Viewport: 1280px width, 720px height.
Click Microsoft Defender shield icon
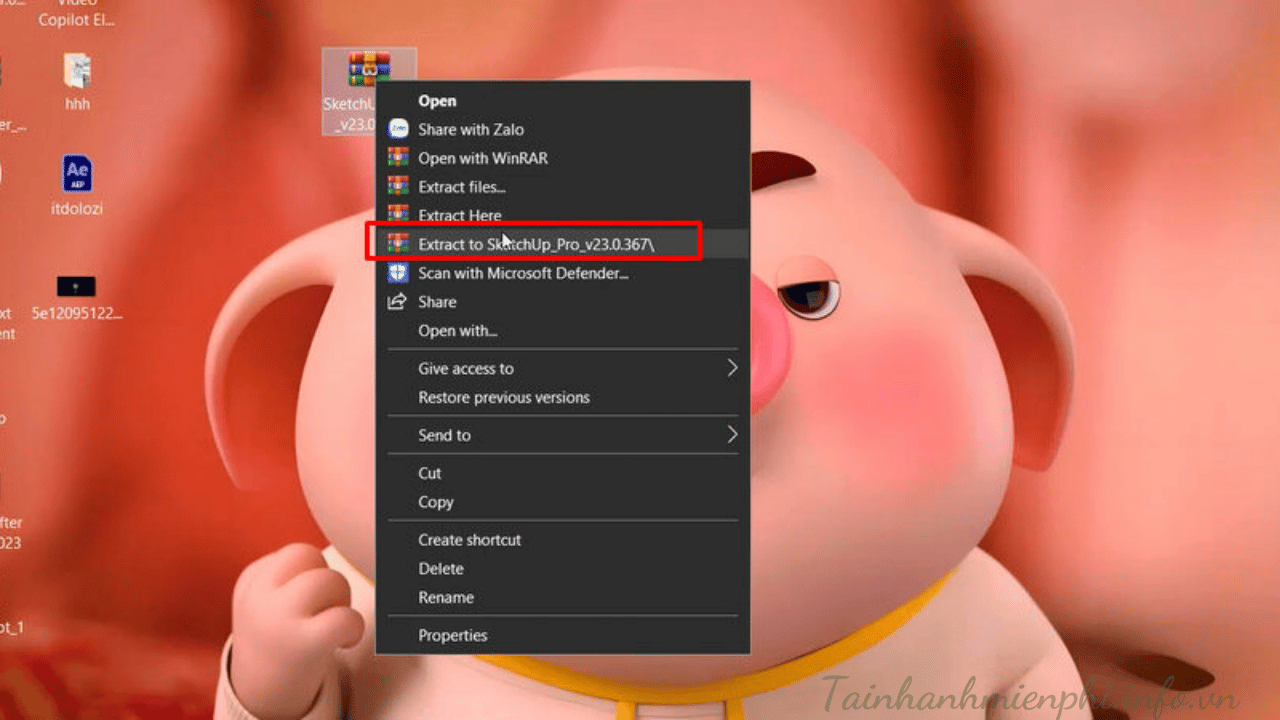[x=398, y=273]
